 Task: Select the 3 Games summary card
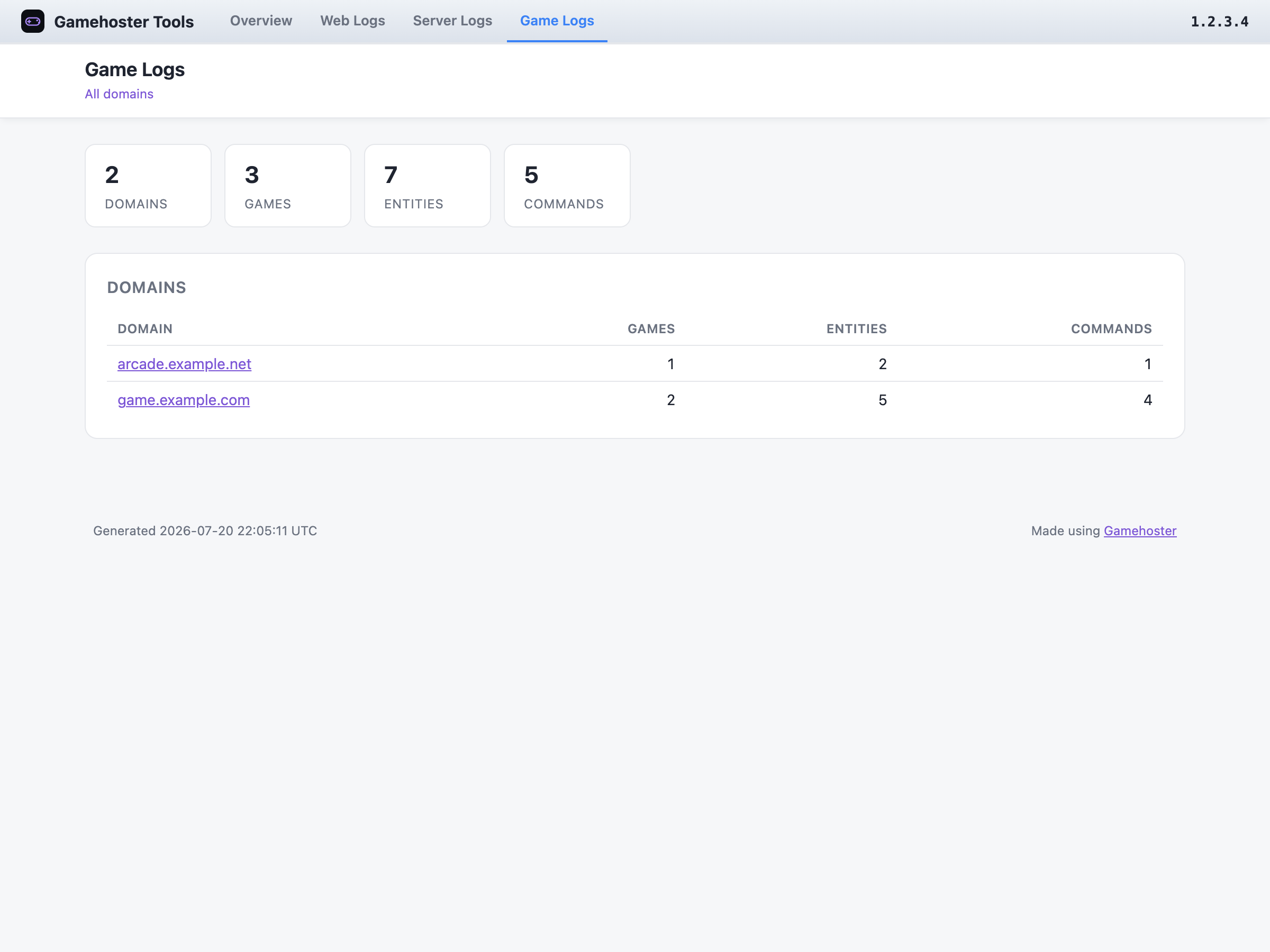[288, 185]
